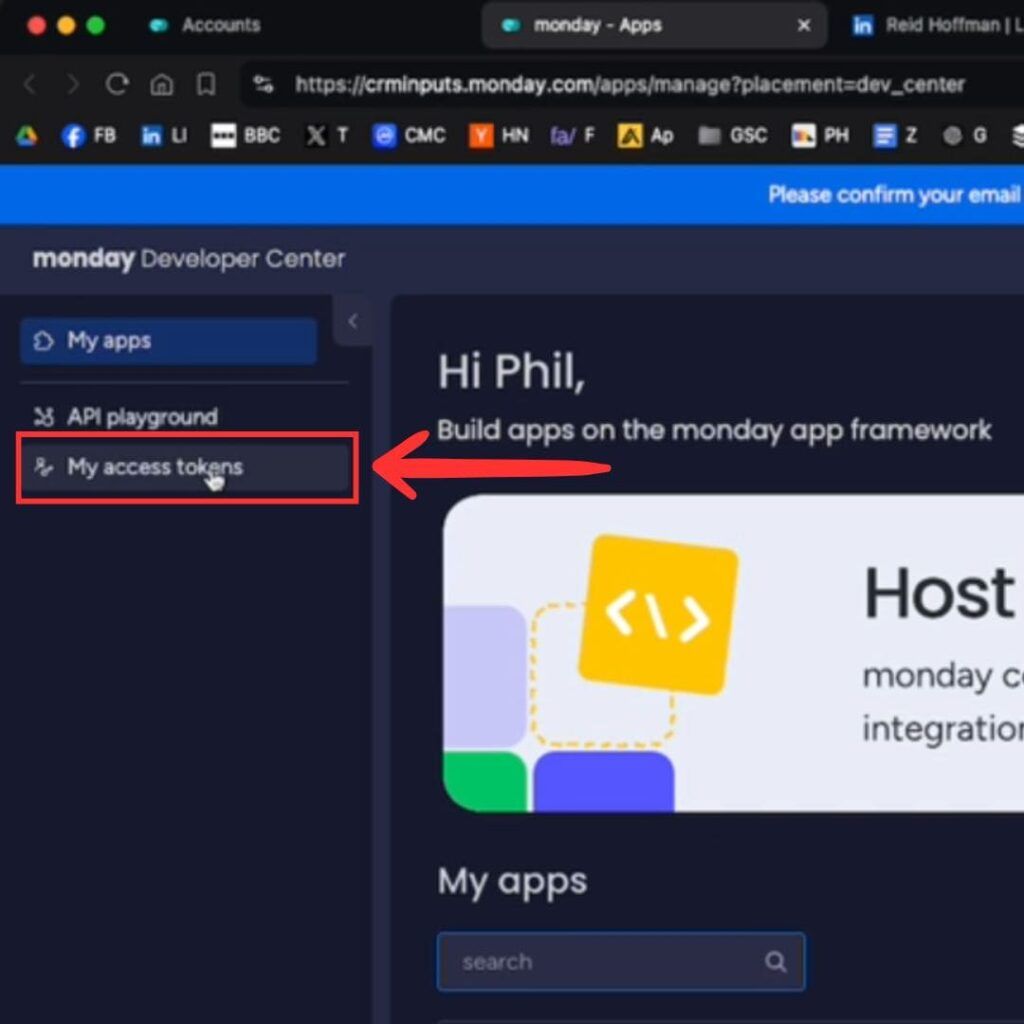Image resolution: width=1024 pixels, height=1024 pixels.
Task: Click the browser forward arrow
Action: (73, 84)
